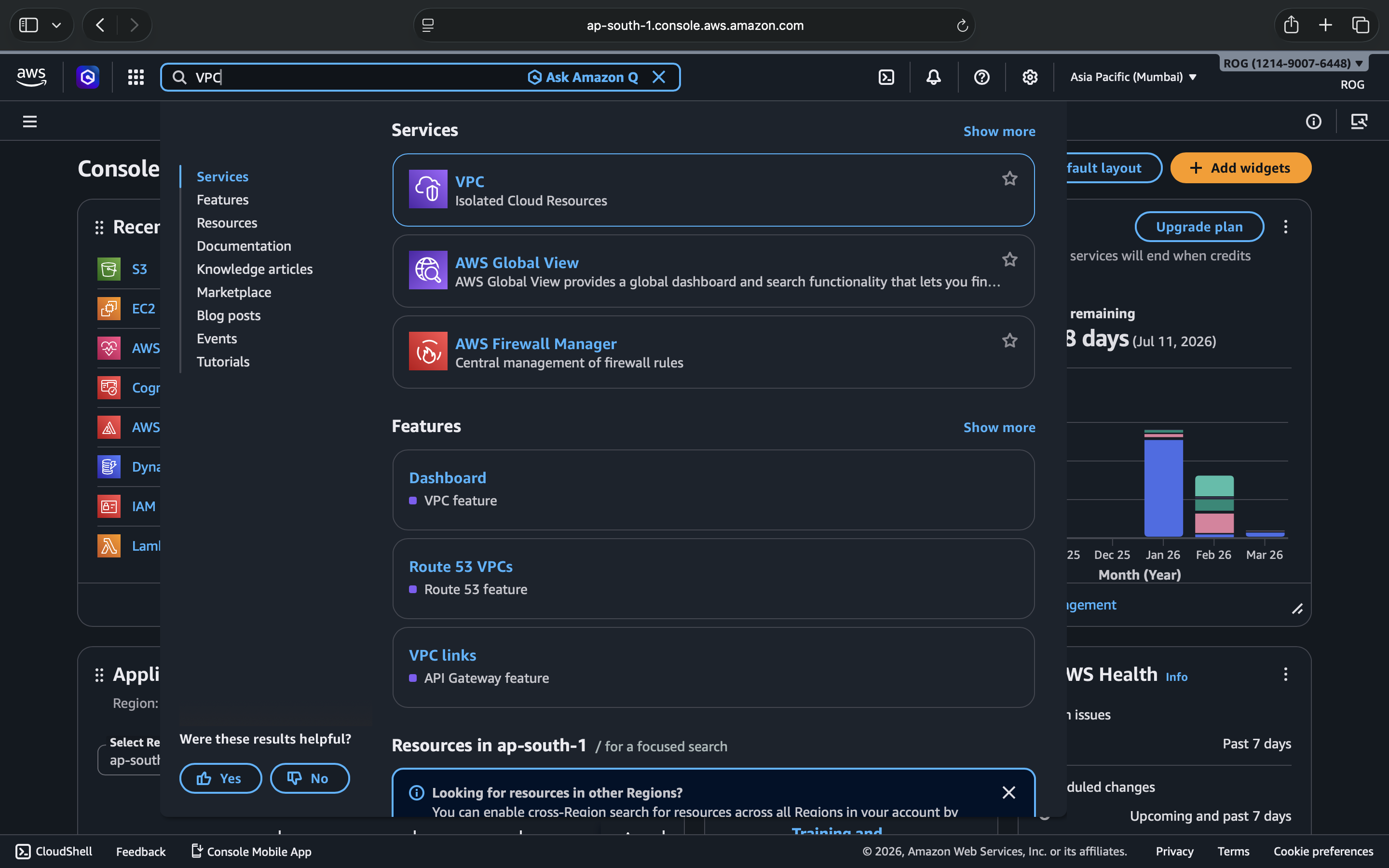
Task: Toggle favorite star for AWS Firewall Manager
Action: [x=1009, y=340]
